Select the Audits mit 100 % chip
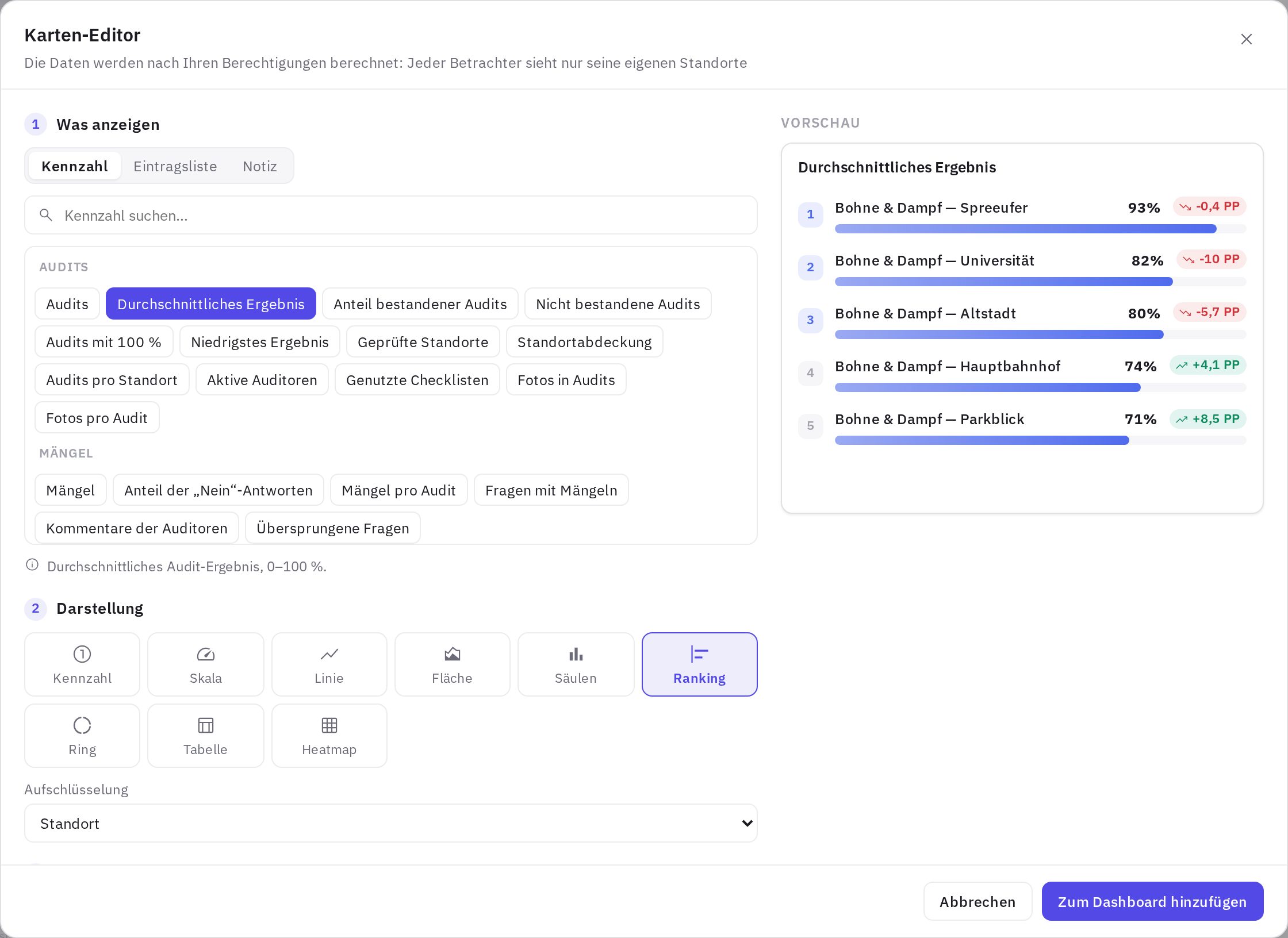This screenshot has height=938, width=1288. point(104,341)
